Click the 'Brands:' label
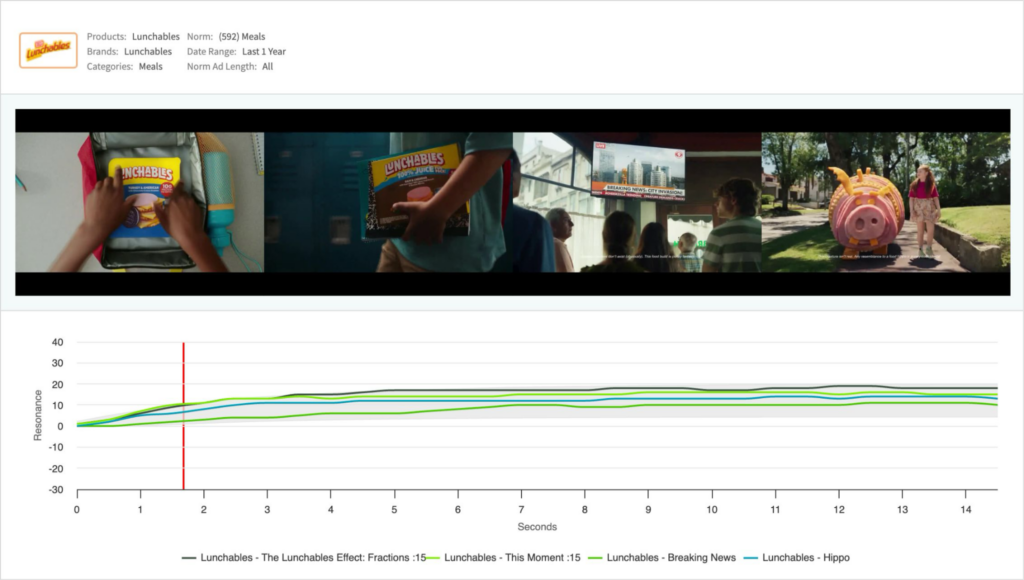Viewport: 1024px width, 580px height. click(x=103, y=52)
